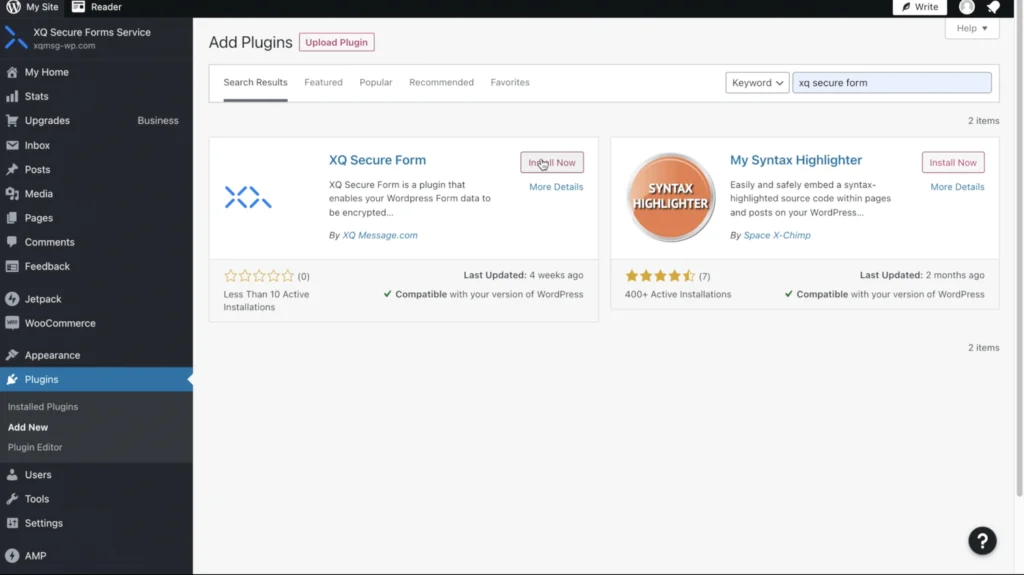
Task: Click the XQ Secure Form plugin logo
Action: pos(248,197)
